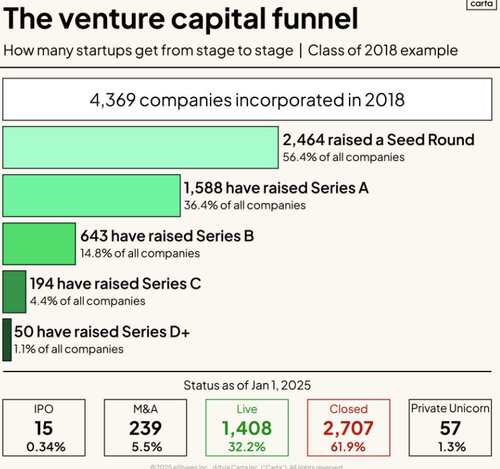Select the Series A green bar
Image resolution: width=500 pixels, height=469 pixels.
click(x=91, y=196)
